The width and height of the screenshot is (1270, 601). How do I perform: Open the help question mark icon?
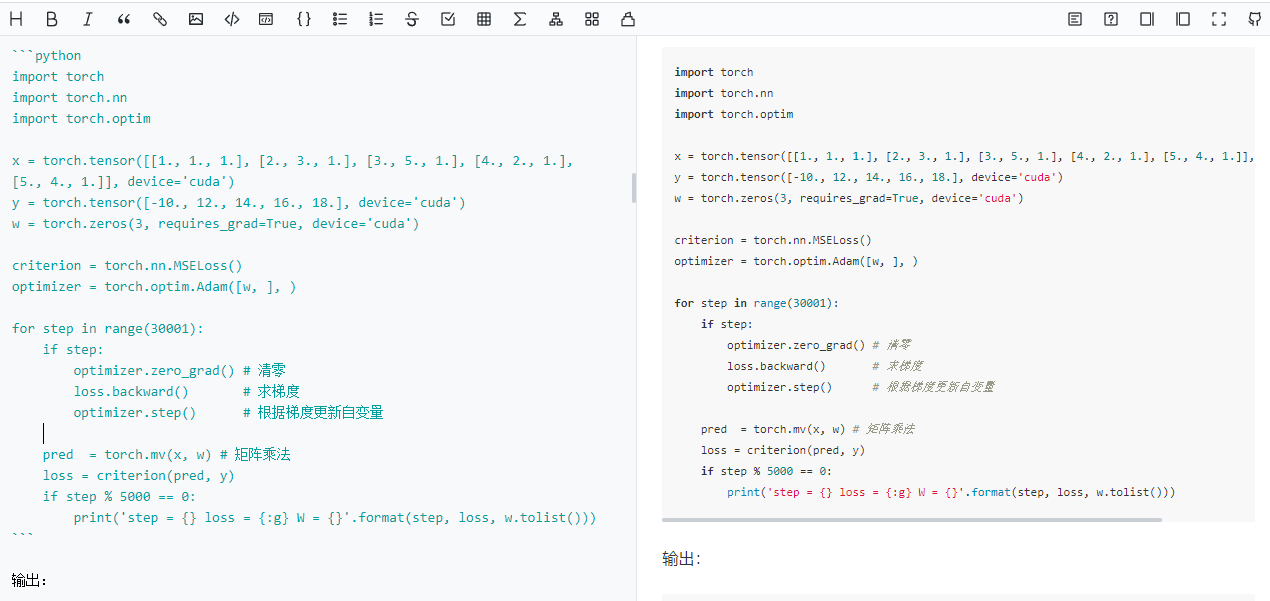pyautogui.click(x=1111, y=19)
